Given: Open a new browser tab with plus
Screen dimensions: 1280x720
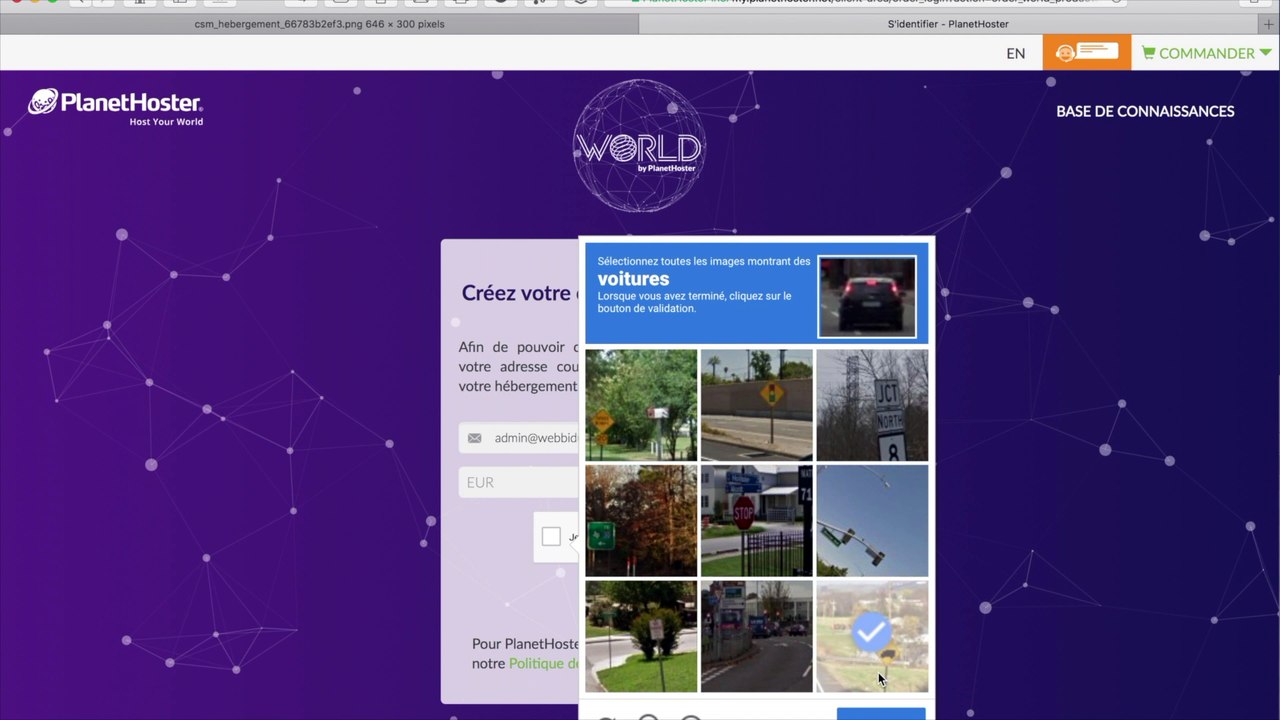Looking at the screenshot, I should (x=1269, y=24).
